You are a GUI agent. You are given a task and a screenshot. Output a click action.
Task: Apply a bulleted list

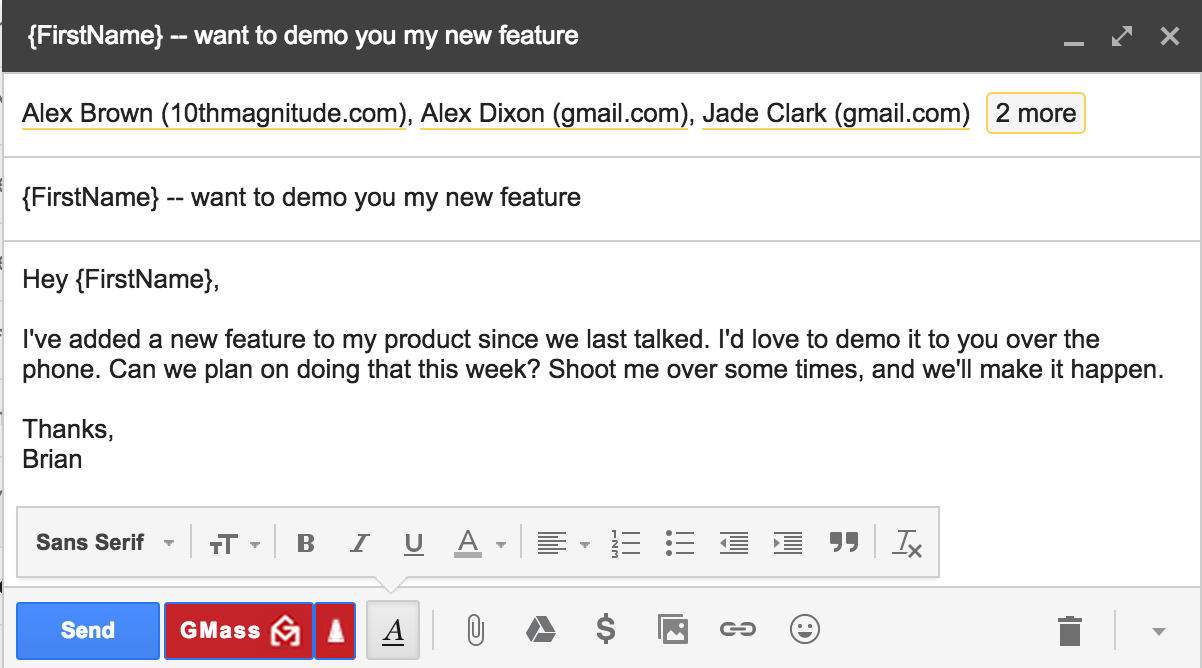(x=680, y=543)
